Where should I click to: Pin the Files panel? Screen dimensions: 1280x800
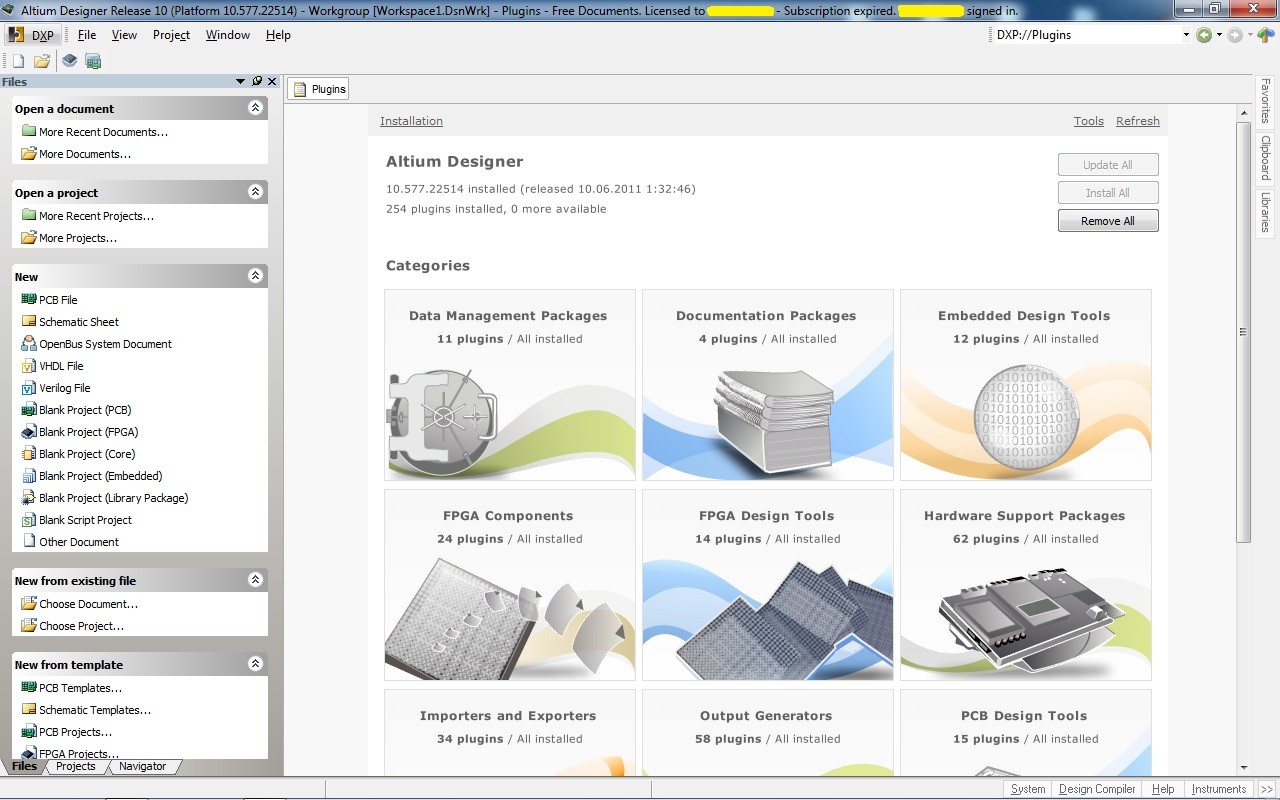[x=257, y=82]
